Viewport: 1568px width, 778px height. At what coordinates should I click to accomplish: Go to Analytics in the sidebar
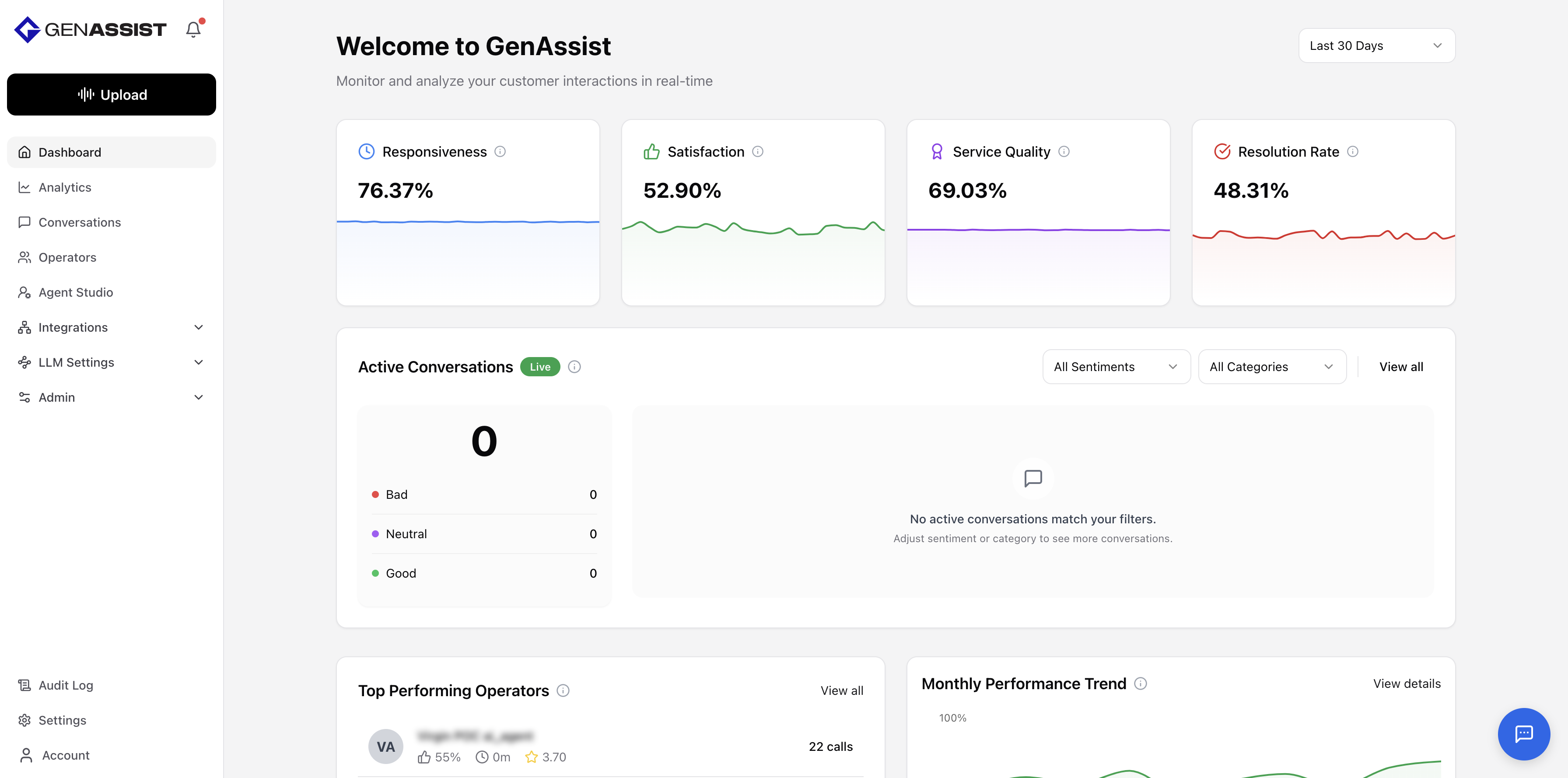tap(64, 188)
